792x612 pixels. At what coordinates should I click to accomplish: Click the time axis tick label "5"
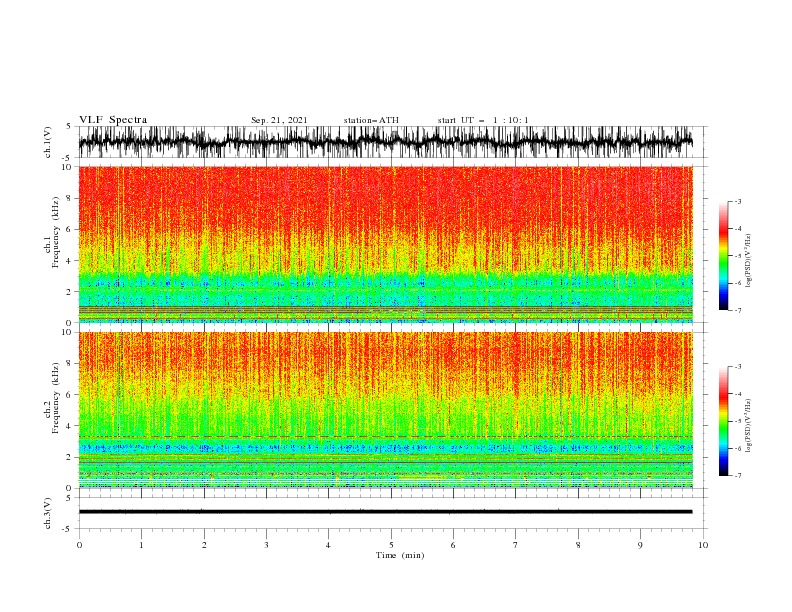[x=391, y=545]
